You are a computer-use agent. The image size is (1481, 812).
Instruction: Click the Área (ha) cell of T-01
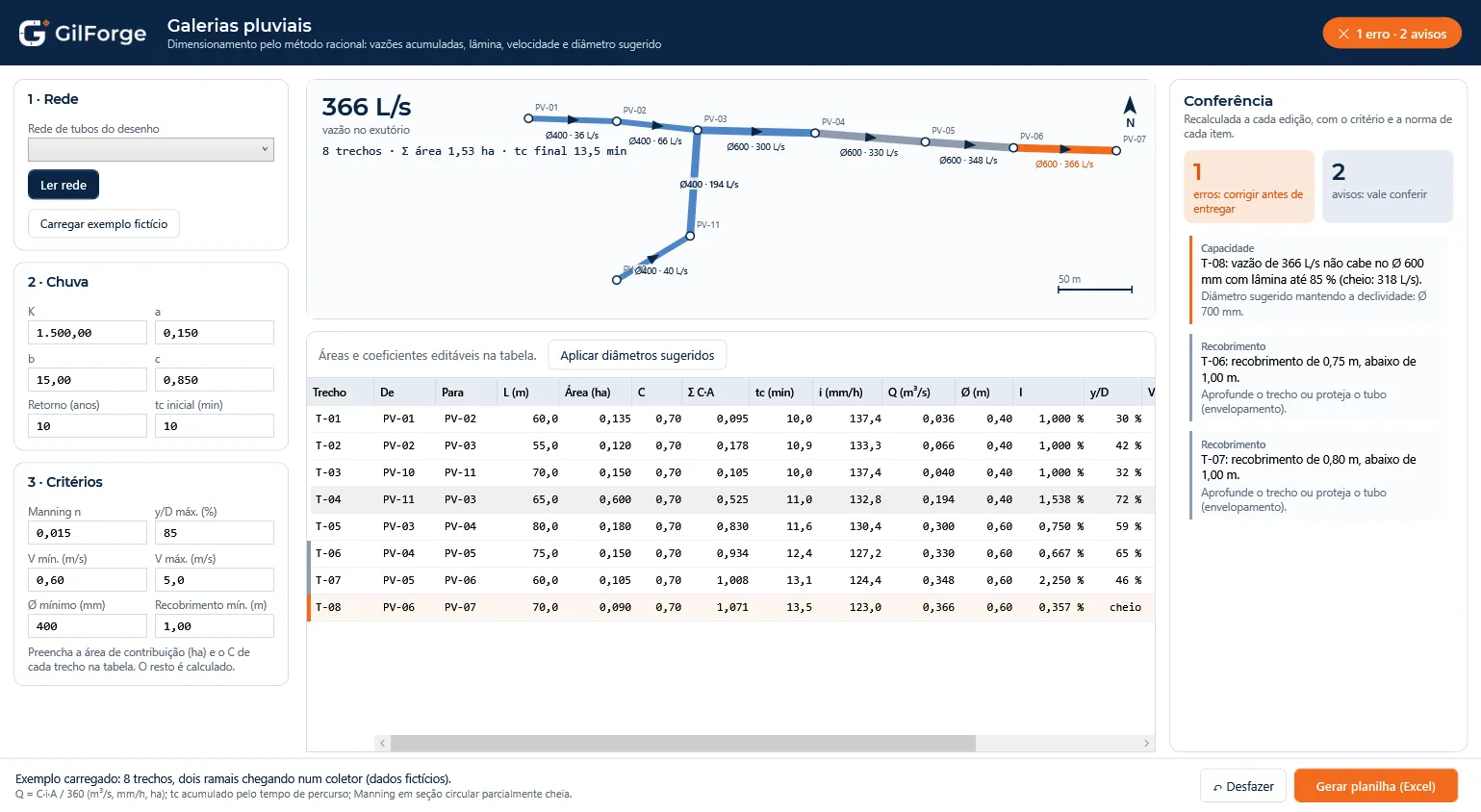pos(597,419)
